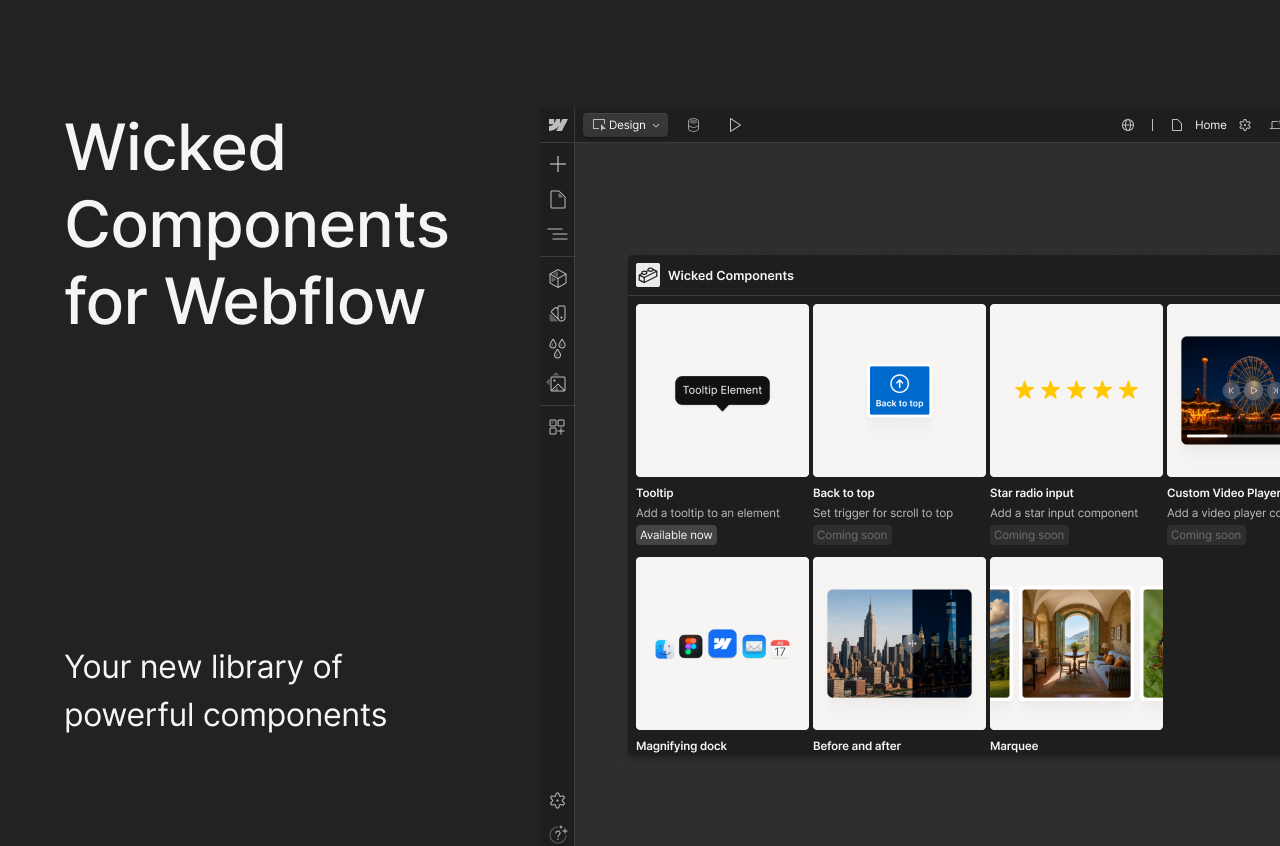
Task: Open the Pages panel
Action: click(557, 199)
